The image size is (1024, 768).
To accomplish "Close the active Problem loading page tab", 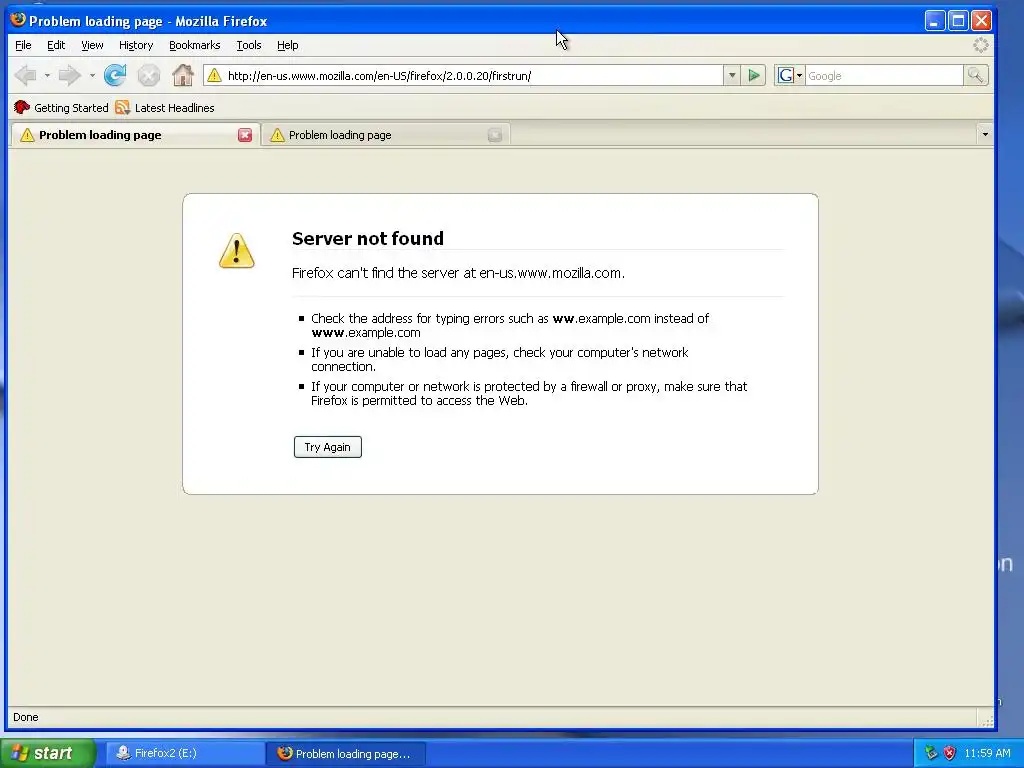I will (x=245, y=135).
